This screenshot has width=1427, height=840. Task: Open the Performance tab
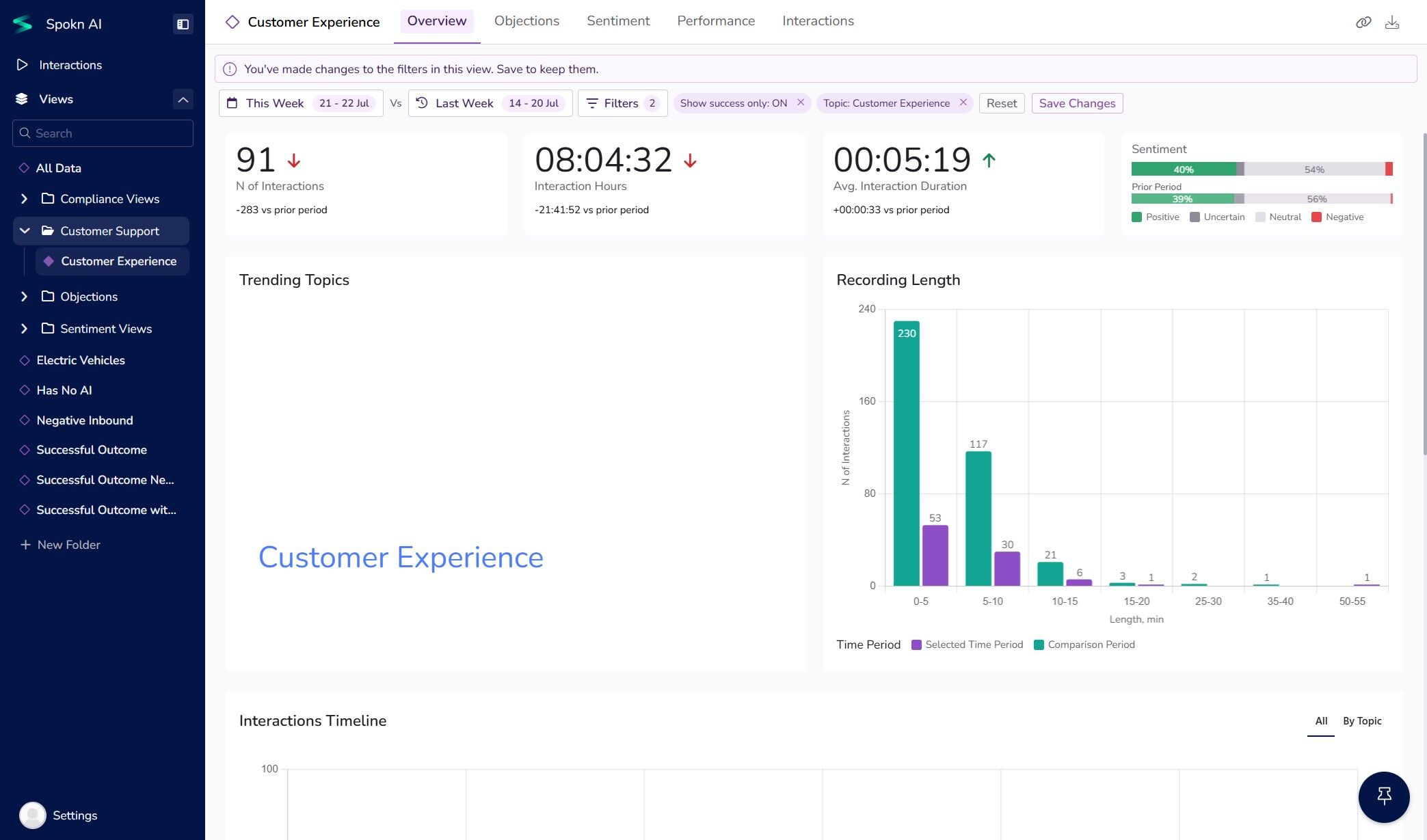(x=715, y=21)
